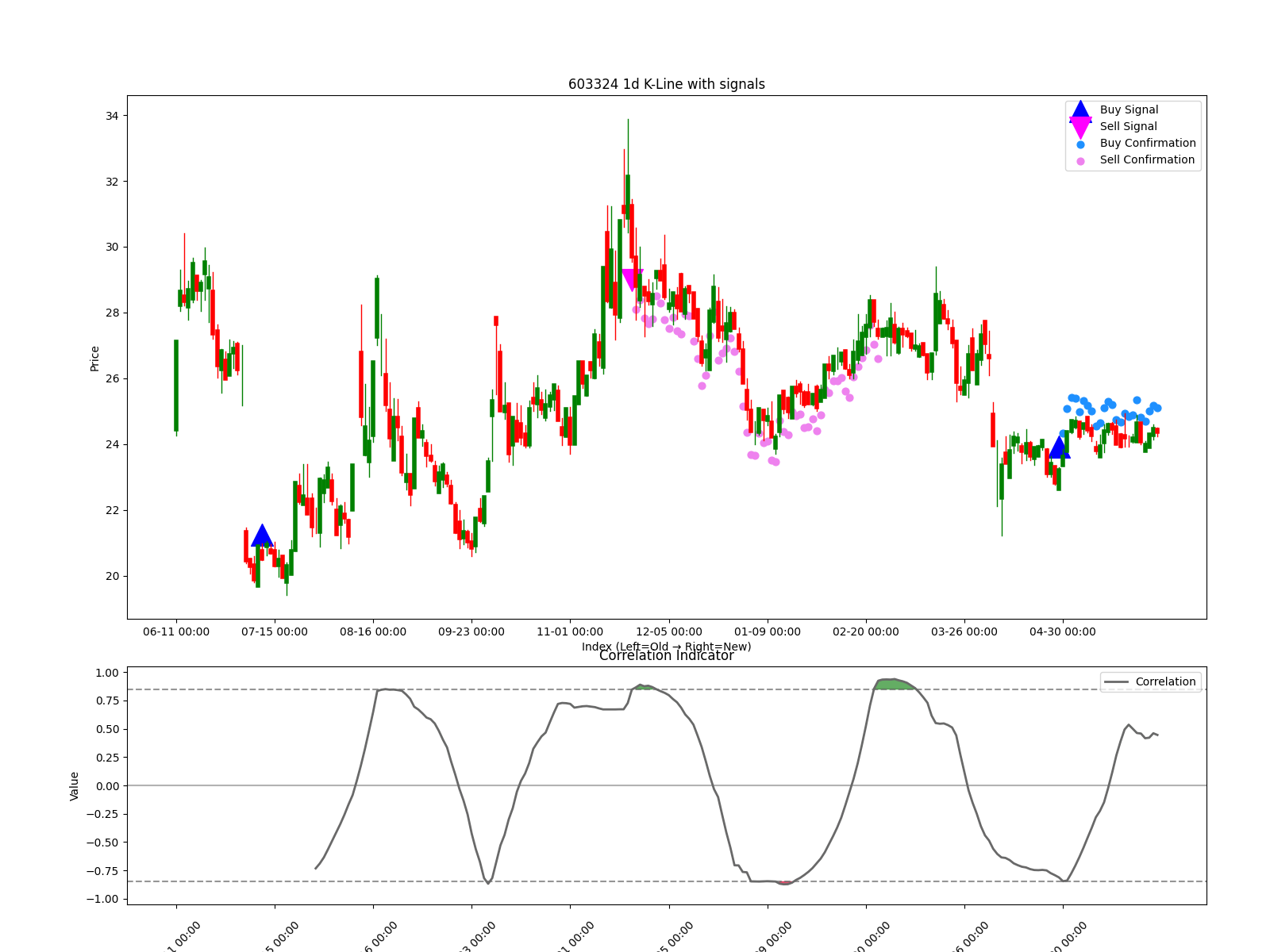Click the green shaded correlation peak near 02-20

[895, 685]
